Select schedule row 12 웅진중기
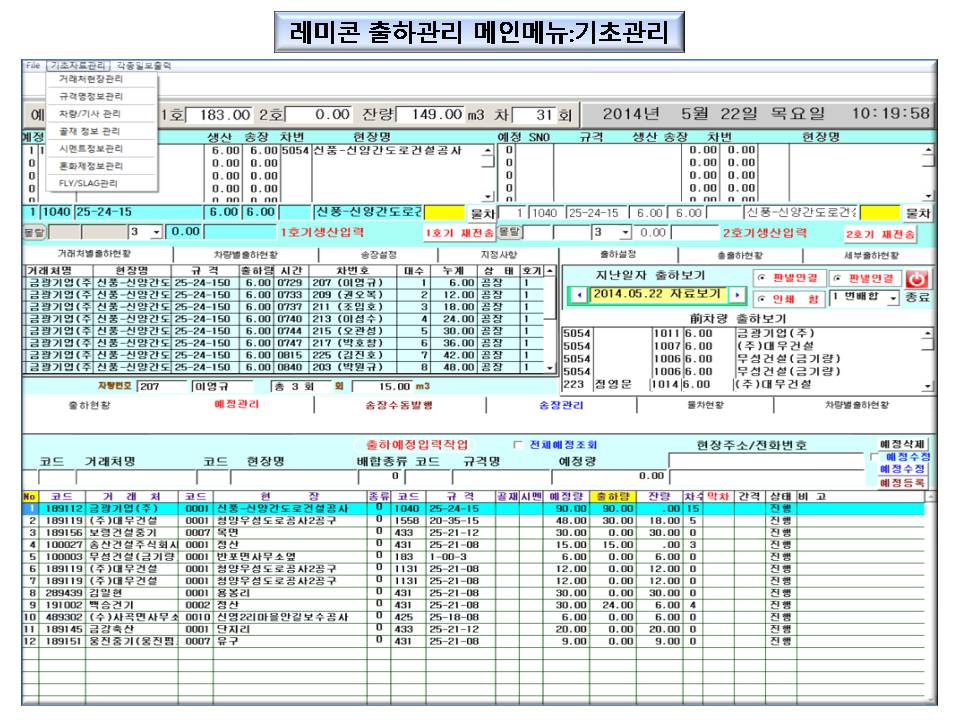This screenshot has width=960, height=720. point(473,641)
